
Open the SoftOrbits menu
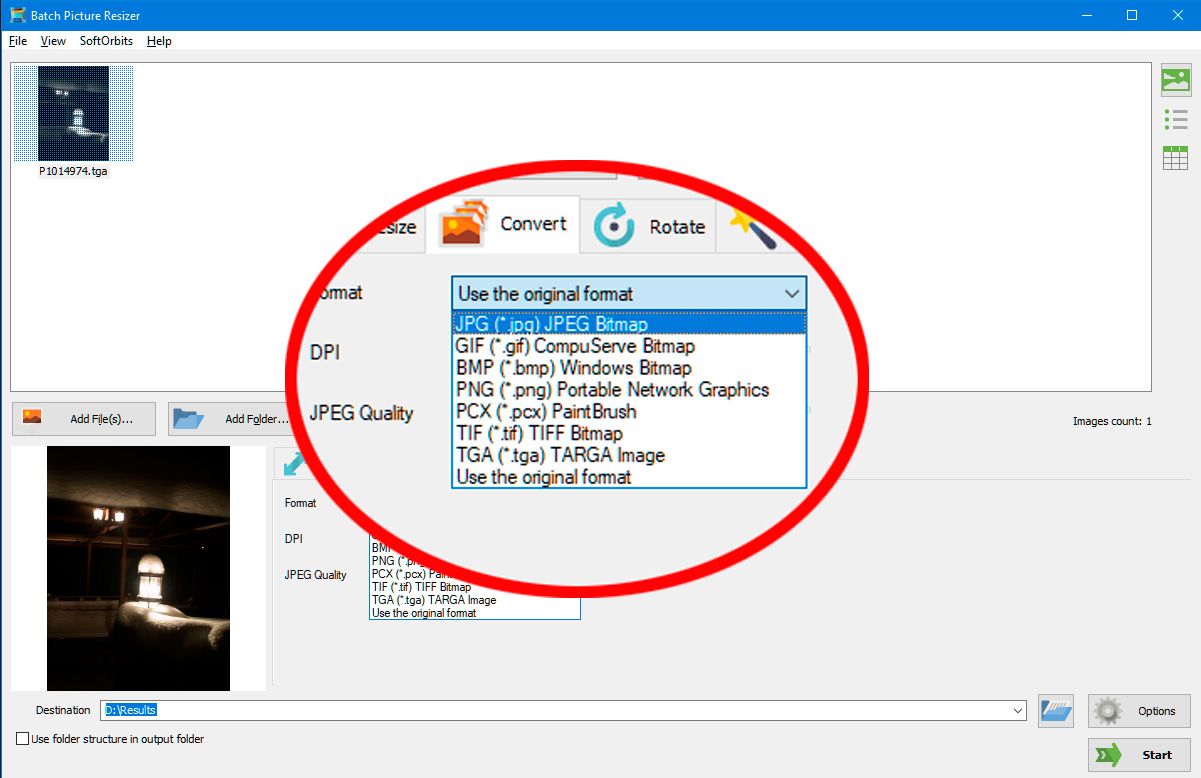click(106, 41)
